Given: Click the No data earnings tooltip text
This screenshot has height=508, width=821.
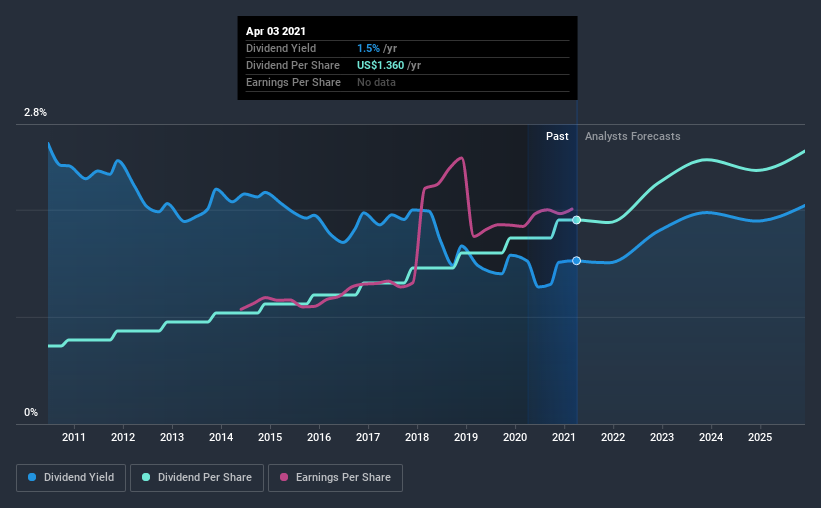Looking at the screenshot, I should point(376,82).
